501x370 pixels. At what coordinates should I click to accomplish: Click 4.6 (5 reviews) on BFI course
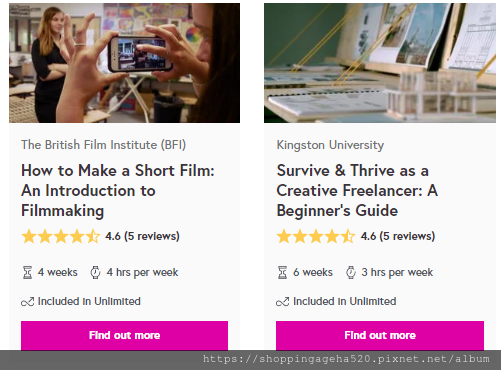coord(142,236)
